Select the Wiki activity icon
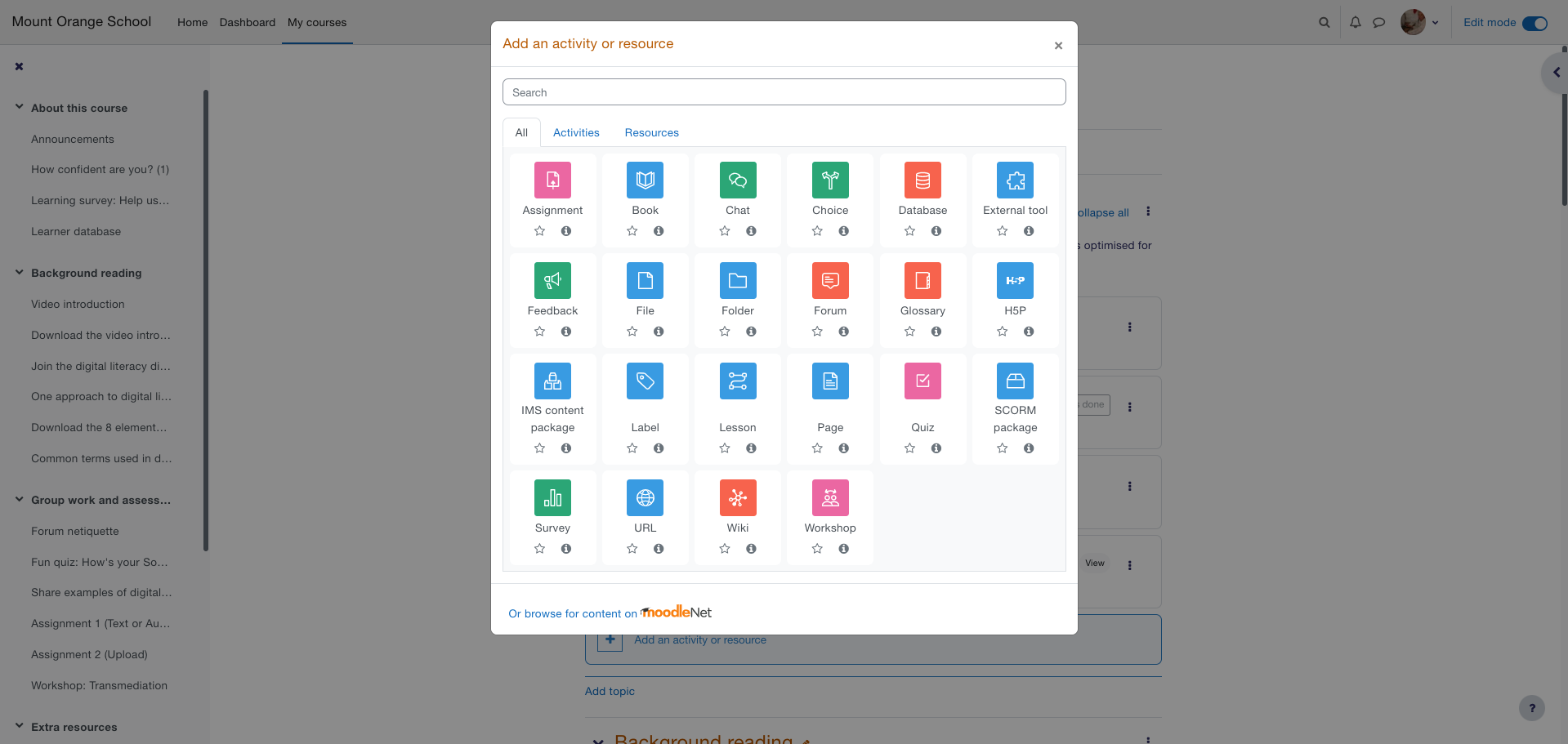 (738, 497)
